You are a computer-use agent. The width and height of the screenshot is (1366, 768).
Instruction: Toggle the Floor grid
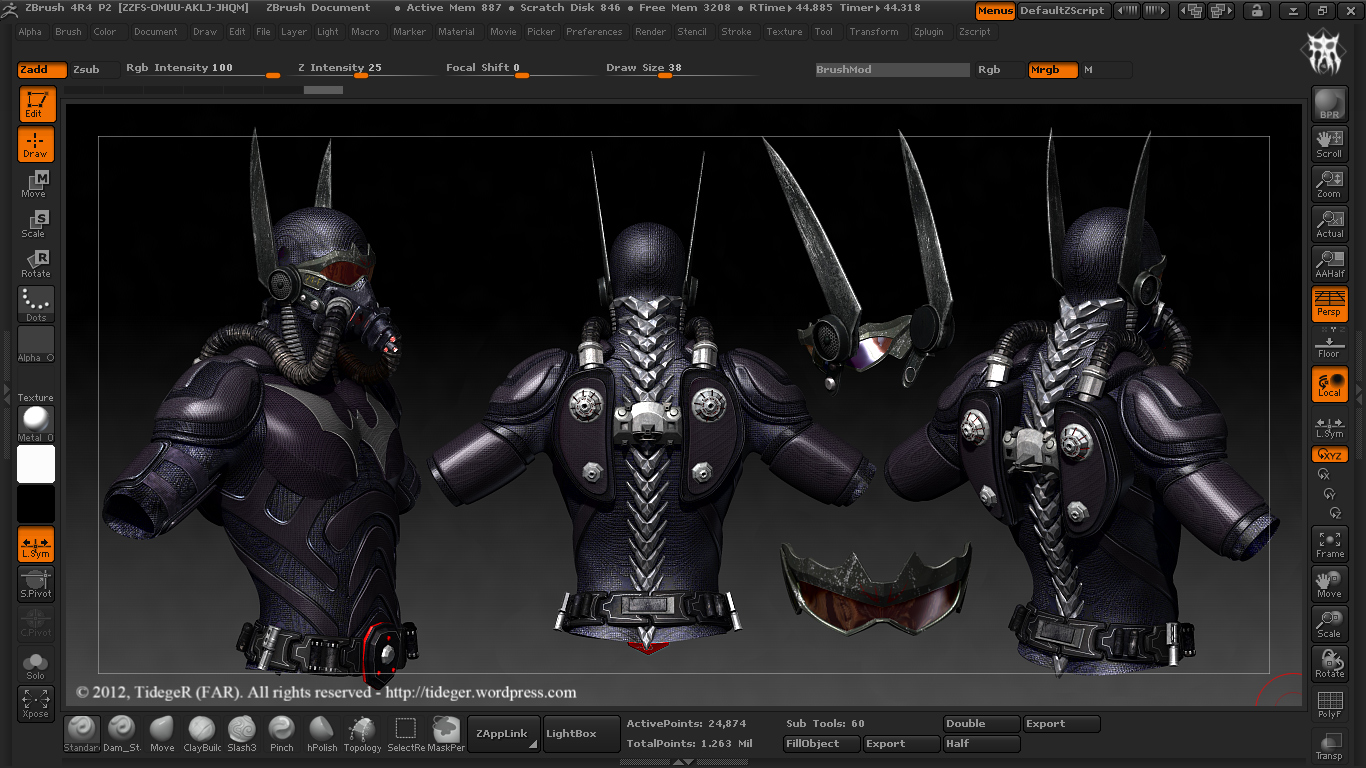tap(1330, 345)
